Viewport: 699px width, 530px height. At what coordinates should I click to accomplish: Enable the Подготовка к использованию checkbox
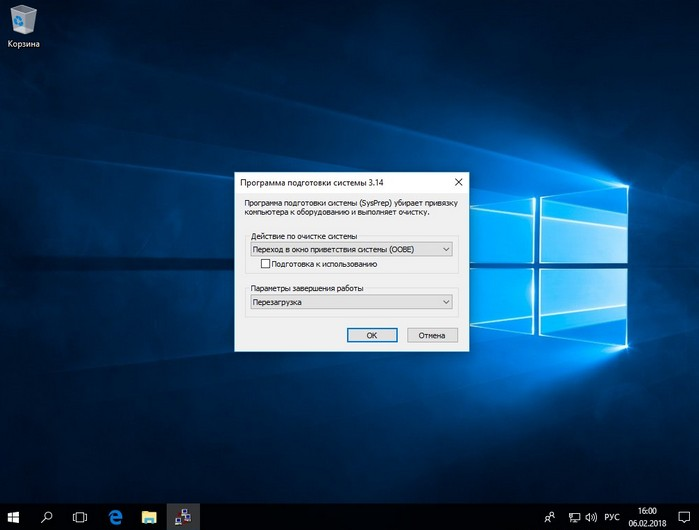(x=265, y=264)
